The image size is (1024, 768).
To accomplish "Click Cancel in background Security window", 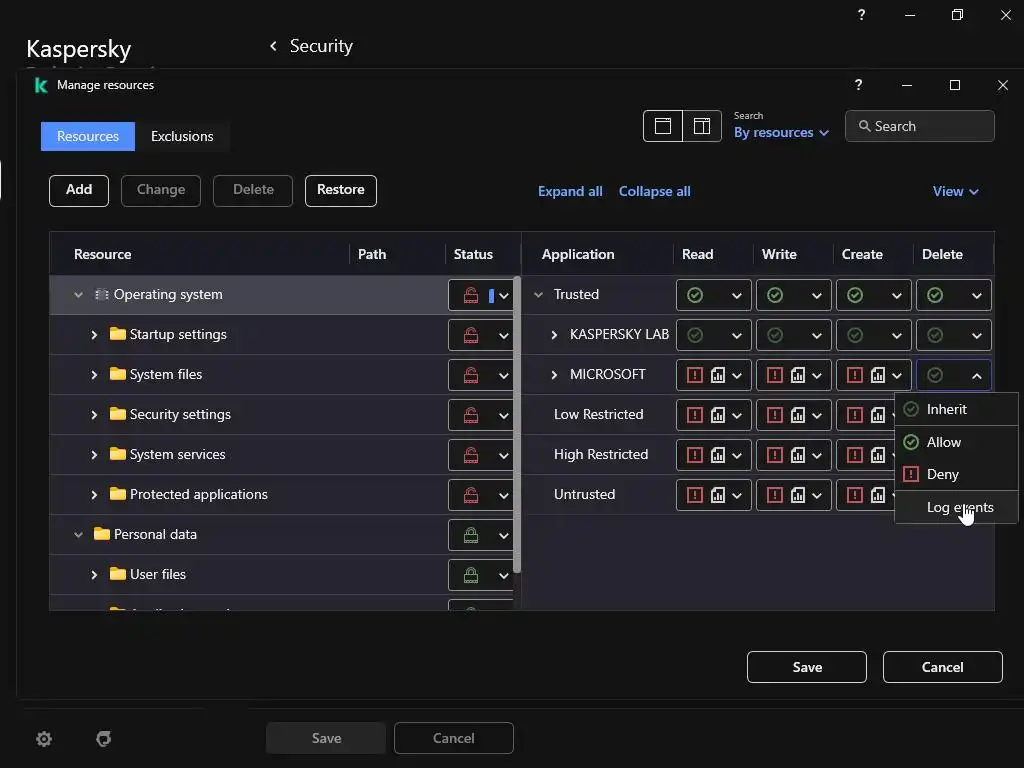I will tap(454, 738).
